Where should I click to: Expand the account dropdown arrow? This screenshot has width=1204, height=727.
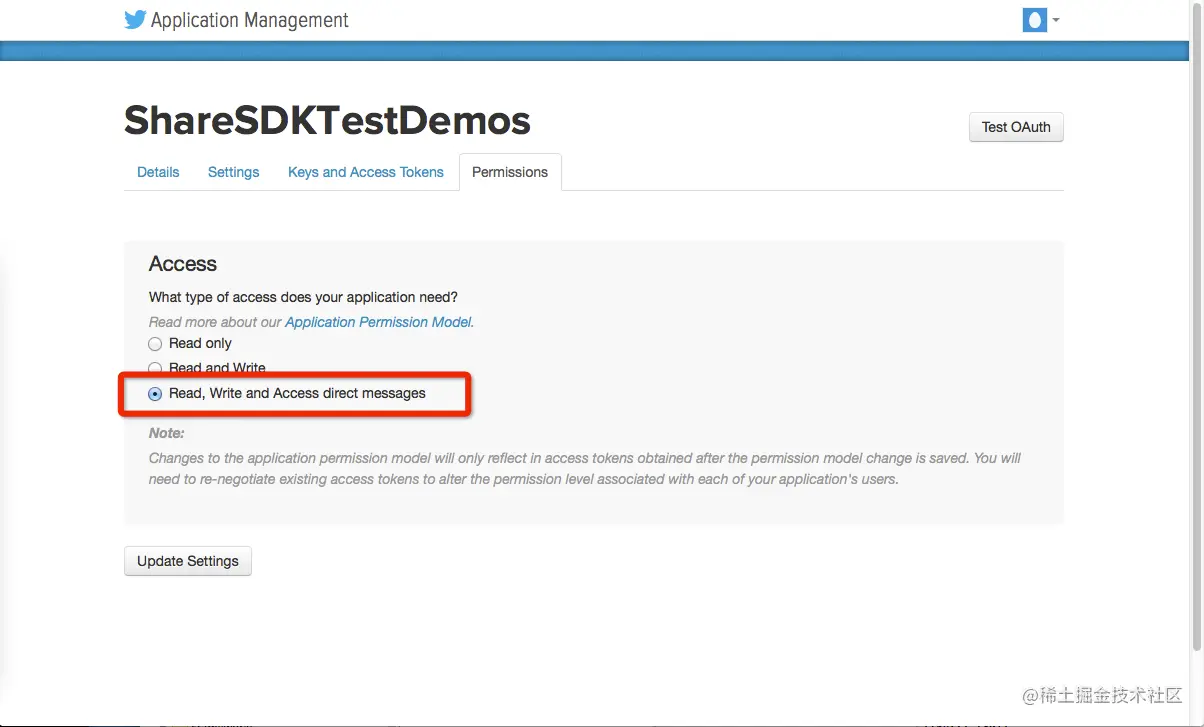pos(1056,20)
